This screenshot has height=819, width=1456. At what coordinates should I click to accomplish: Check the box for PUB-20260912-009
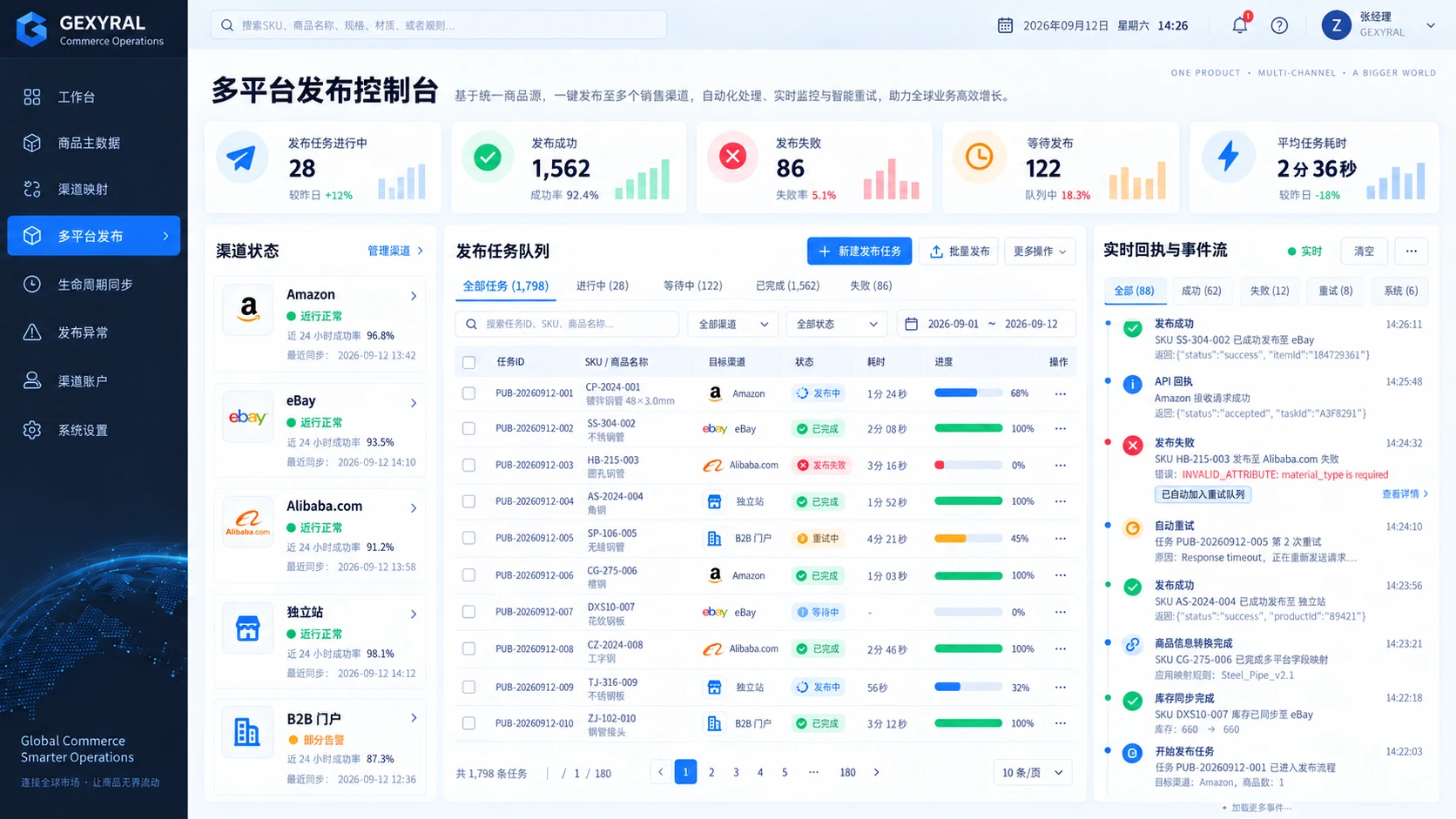(468, 687)
